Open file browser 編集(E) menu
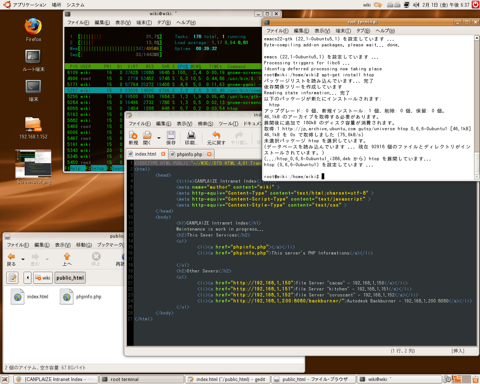Image resolution: width=480 pixels, height=384 pixels. pyautogui.click(x=42, y=245)
